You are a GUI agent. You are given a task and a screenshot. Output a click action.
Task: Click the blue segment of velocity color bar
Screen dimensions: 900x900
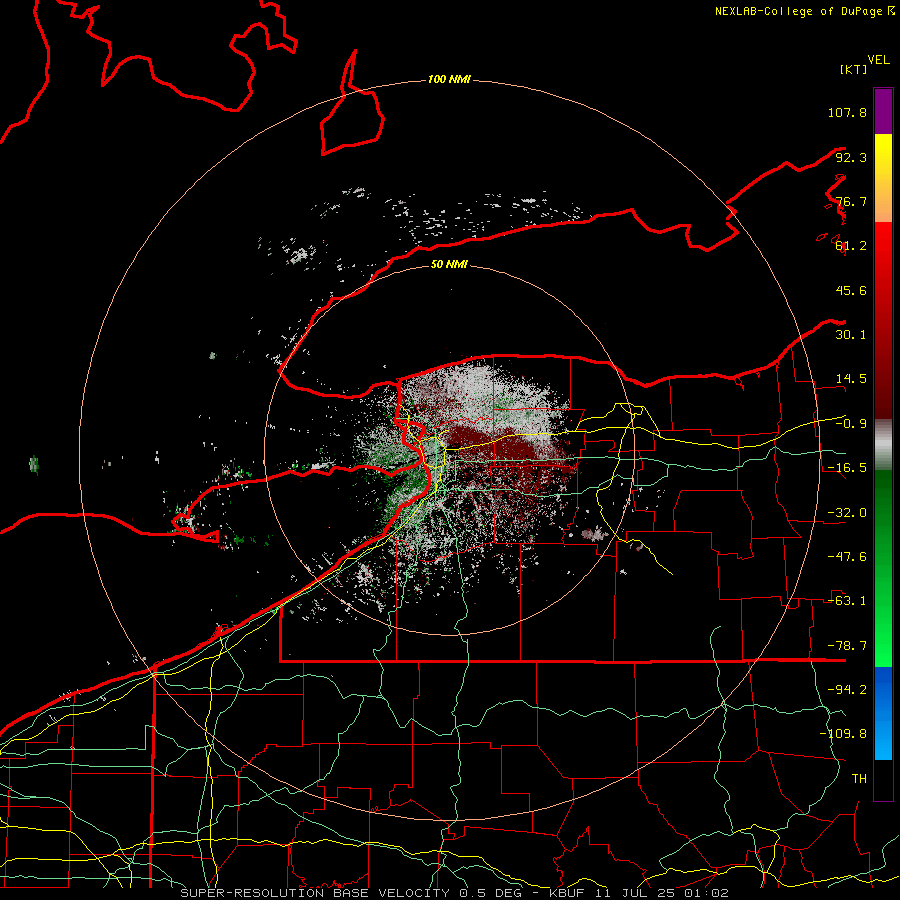tap(883, 713)
